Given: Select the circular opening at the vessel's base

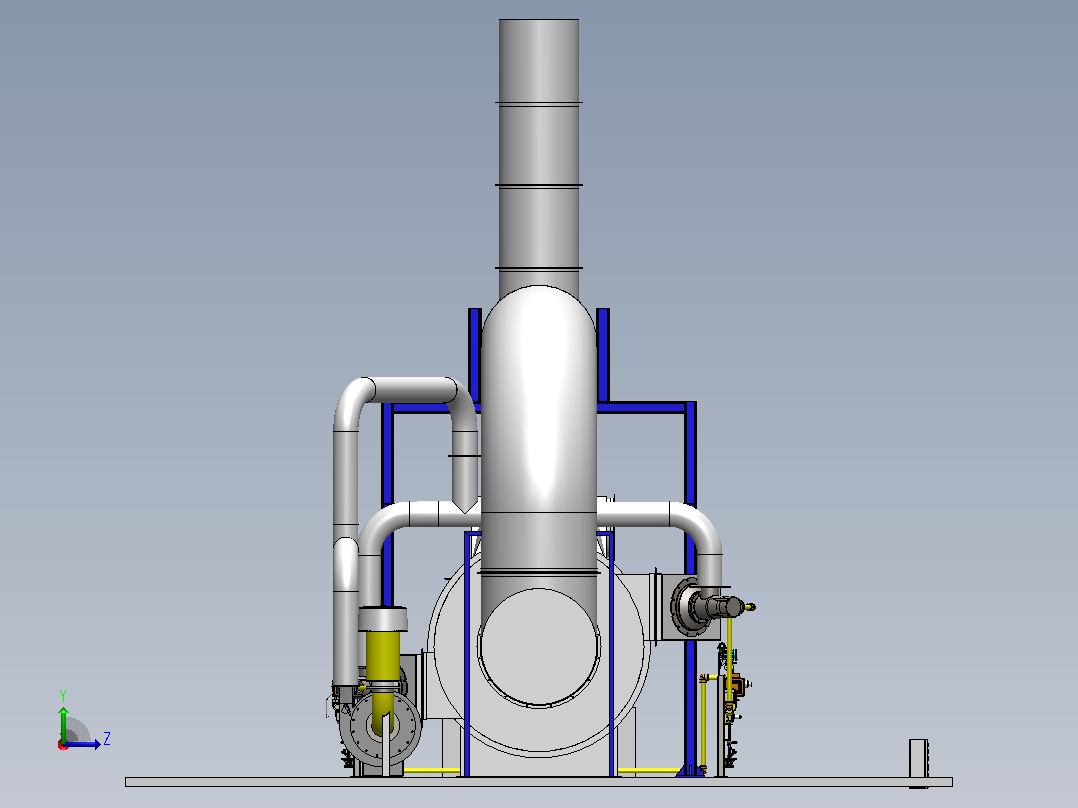Looking at the screenshot, I should coord(539,647).
